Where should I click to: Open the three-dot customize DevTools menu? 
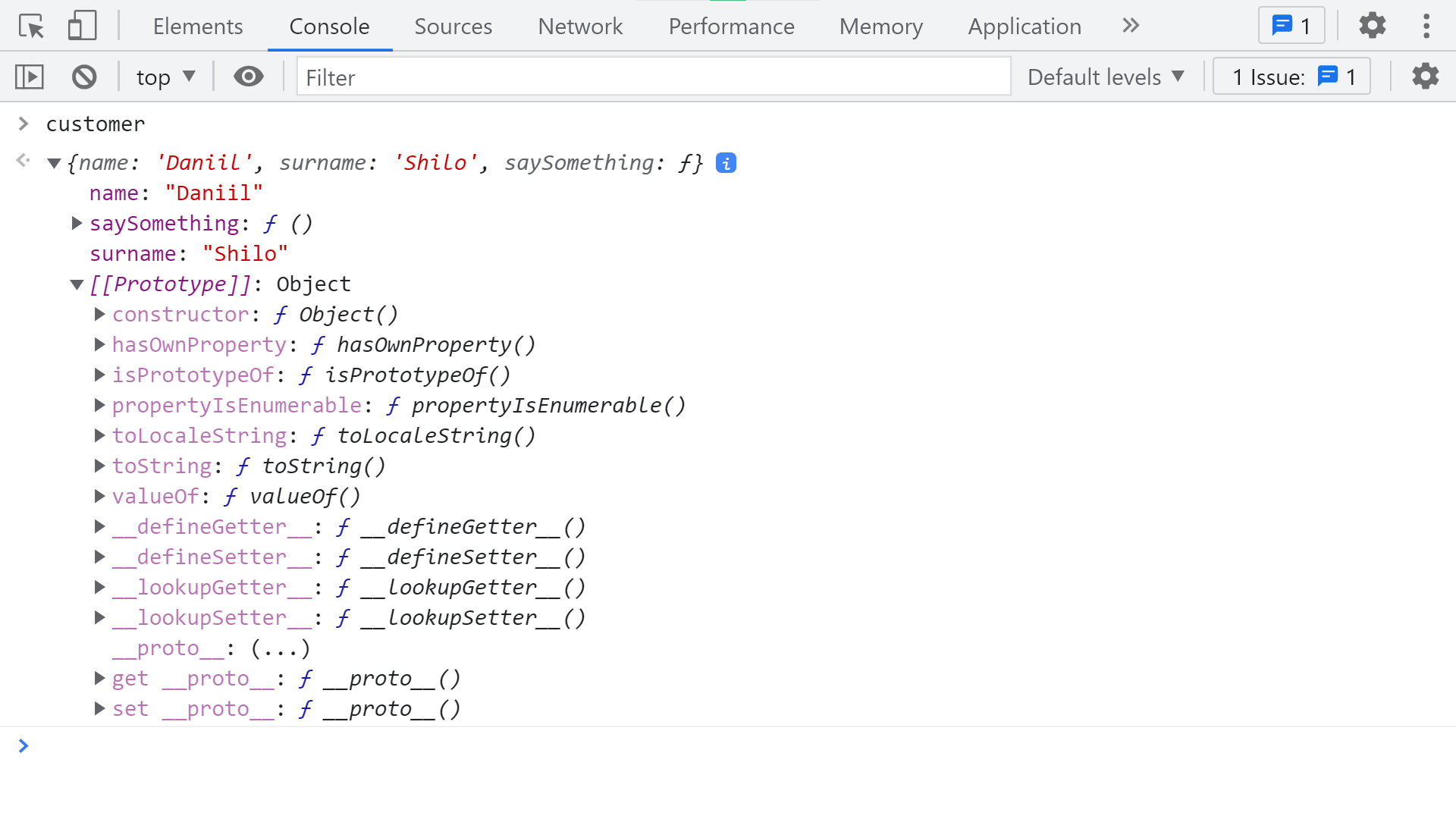tap(1426, 27)
